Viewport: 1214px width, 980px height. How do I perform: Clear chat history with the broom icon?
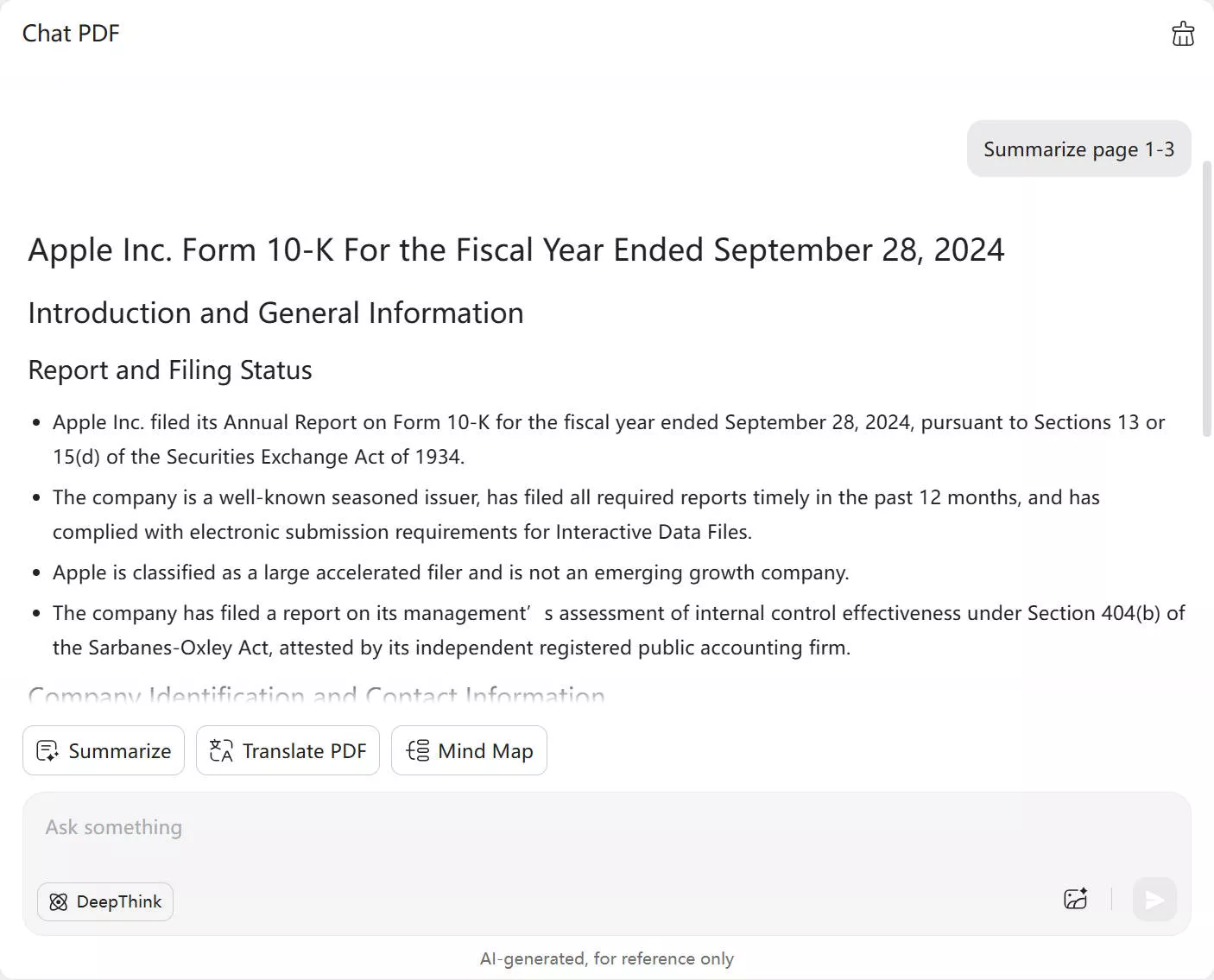click(x=1183, y=34)
